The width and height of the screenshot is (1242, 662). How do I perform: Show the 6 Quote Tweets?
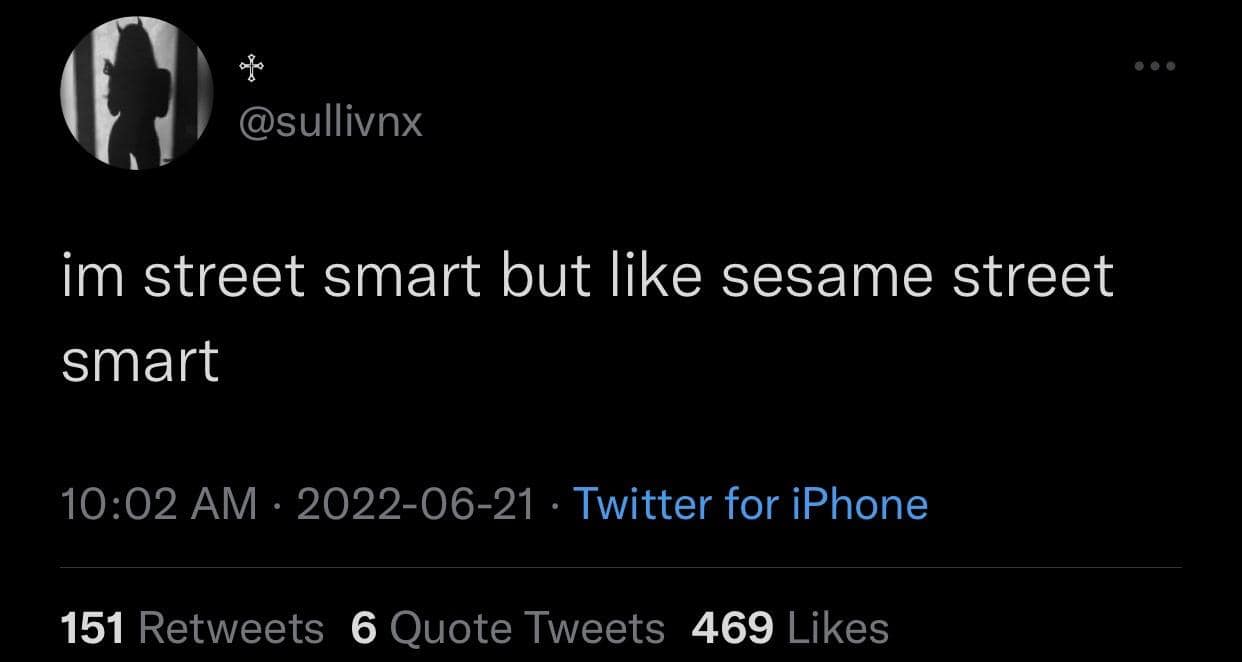(x=508, y=628)
